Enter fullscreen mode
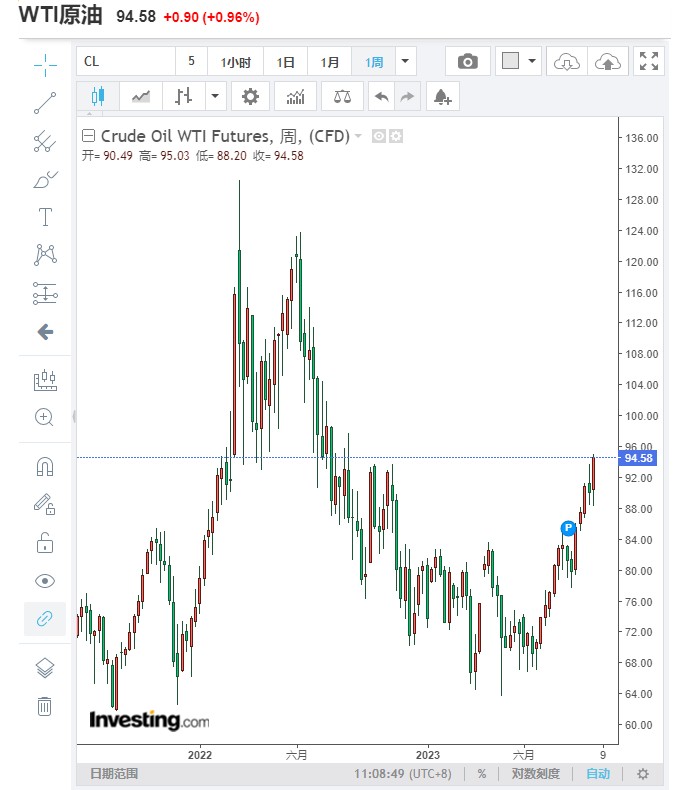673x790 pixels. coord(649,61)
